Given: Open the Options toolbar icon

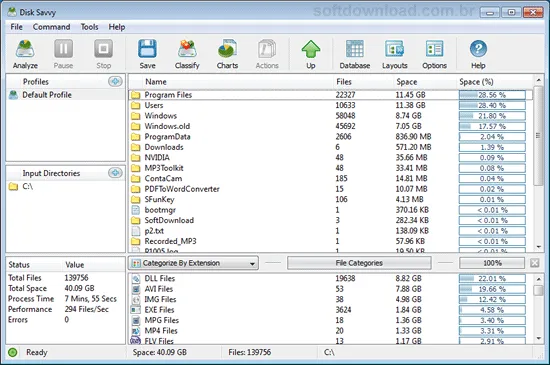Looking at the screenshot, I should 435,49.
